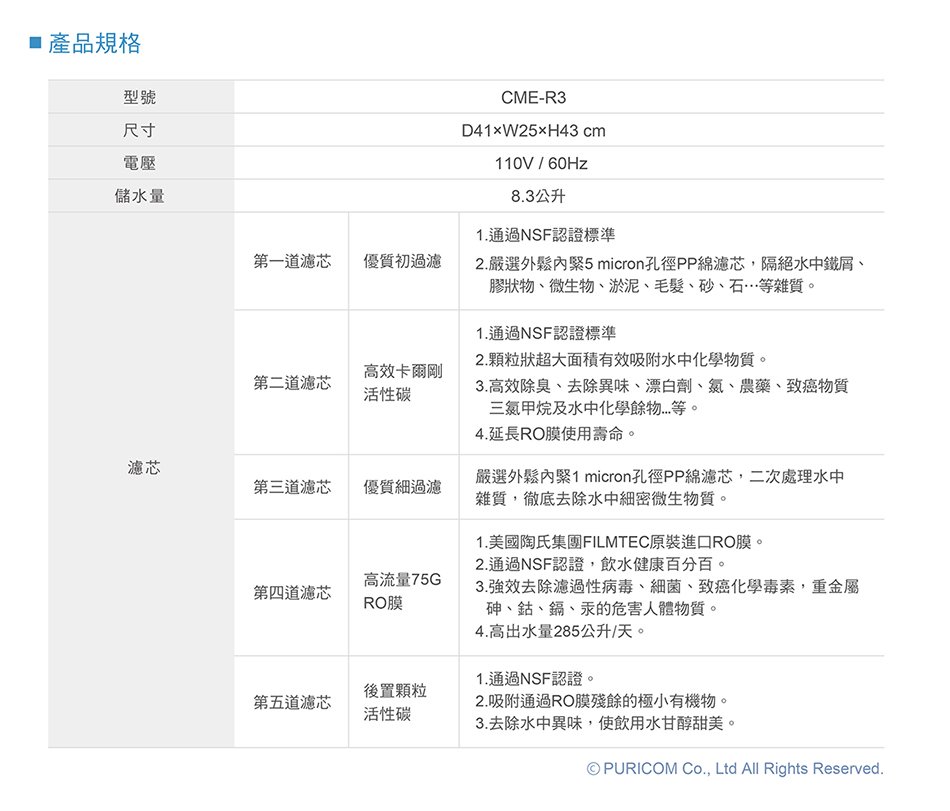Click line 4.延長RO膜使用壽命
This screenshot has width=950, height=811.
point(555,434)
